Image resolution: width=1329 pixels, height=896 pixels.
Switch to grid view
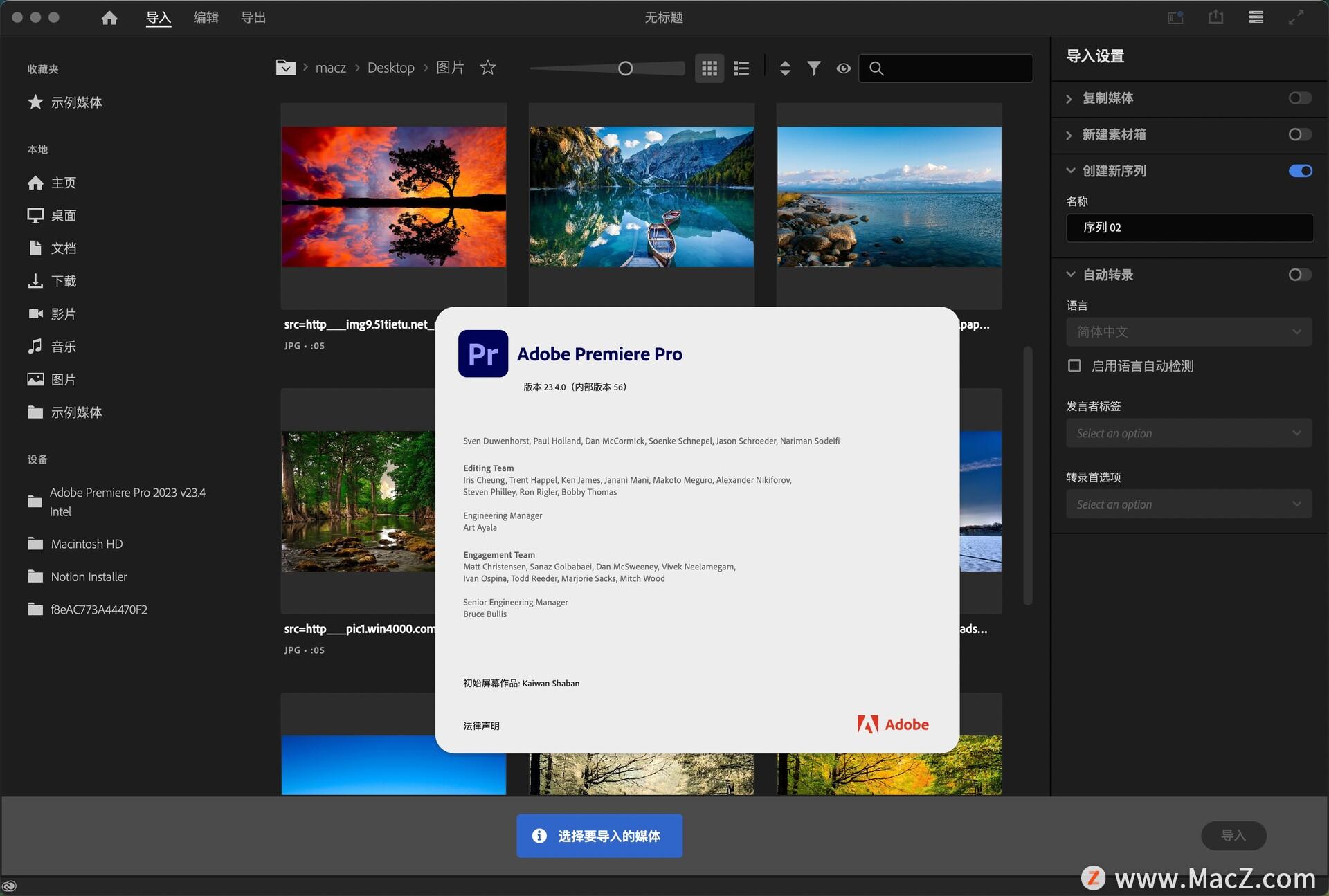tap(708, 68)
